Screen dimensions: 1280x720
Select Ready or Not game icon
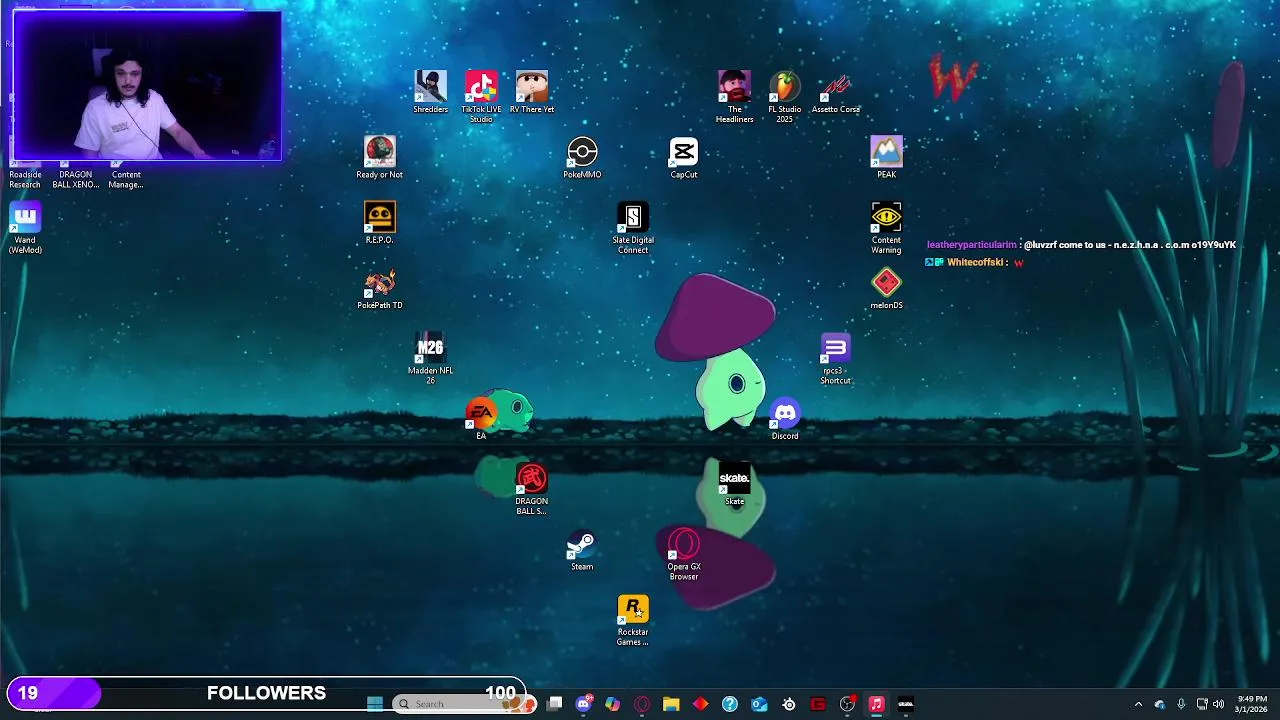pos(380,158)
